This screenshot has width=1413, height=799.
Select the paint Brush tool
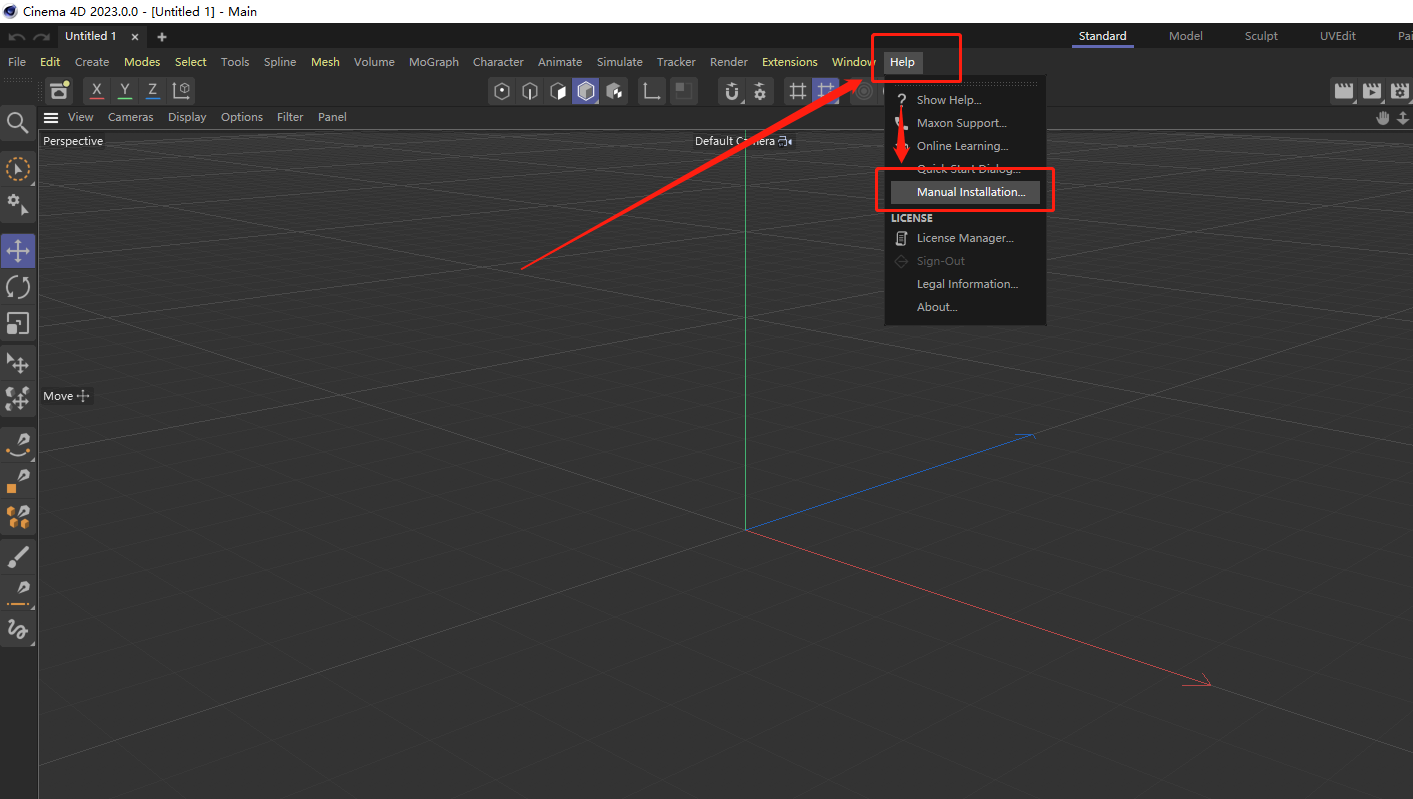tap(17, 556)
